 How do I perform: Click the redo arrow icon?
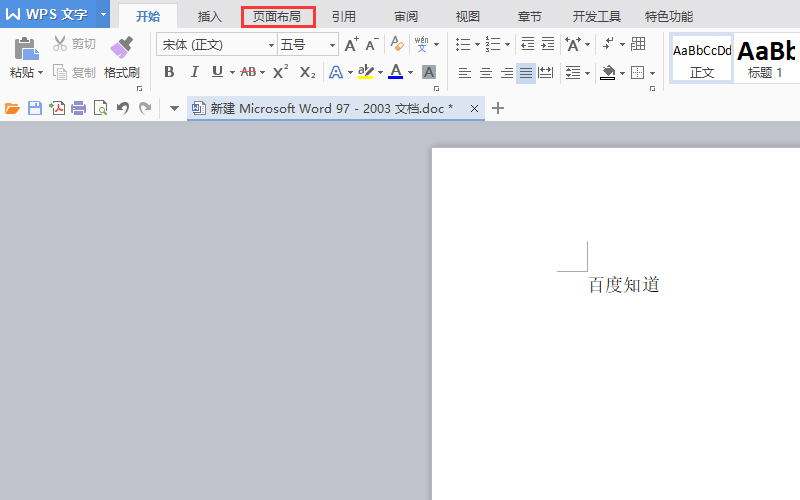145,108
